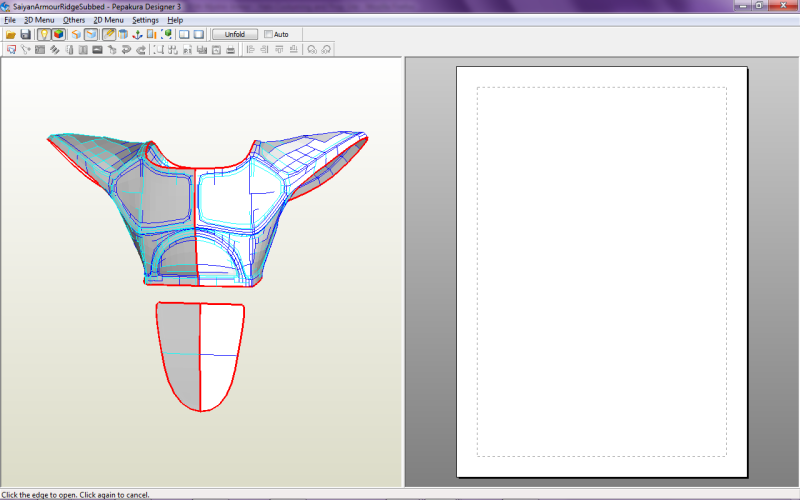Screen dimensions: 800x500
Task: Click the two-page icon in the 2D toolbar
Action: pyautogui.click(x=83, y=49)
